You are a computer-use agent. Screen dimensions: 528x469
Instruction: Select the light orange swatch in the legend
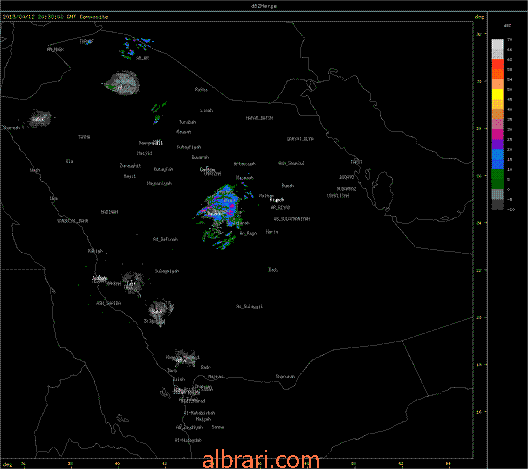tap(498, 84)
